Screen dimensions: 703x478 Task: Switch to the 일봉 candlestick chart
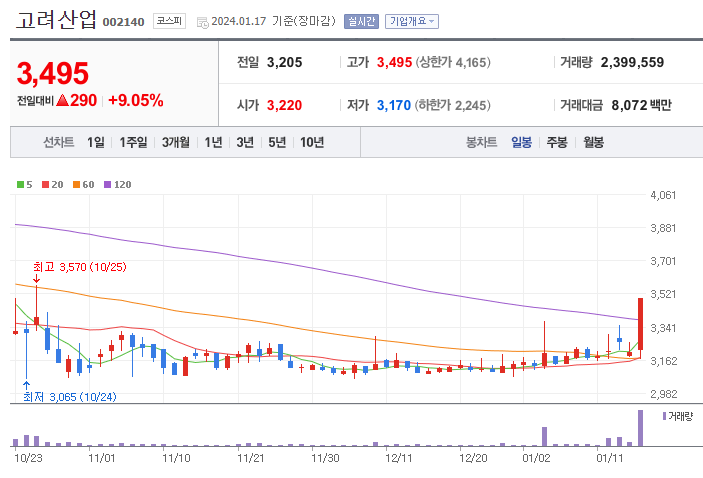tap(521, 142)
